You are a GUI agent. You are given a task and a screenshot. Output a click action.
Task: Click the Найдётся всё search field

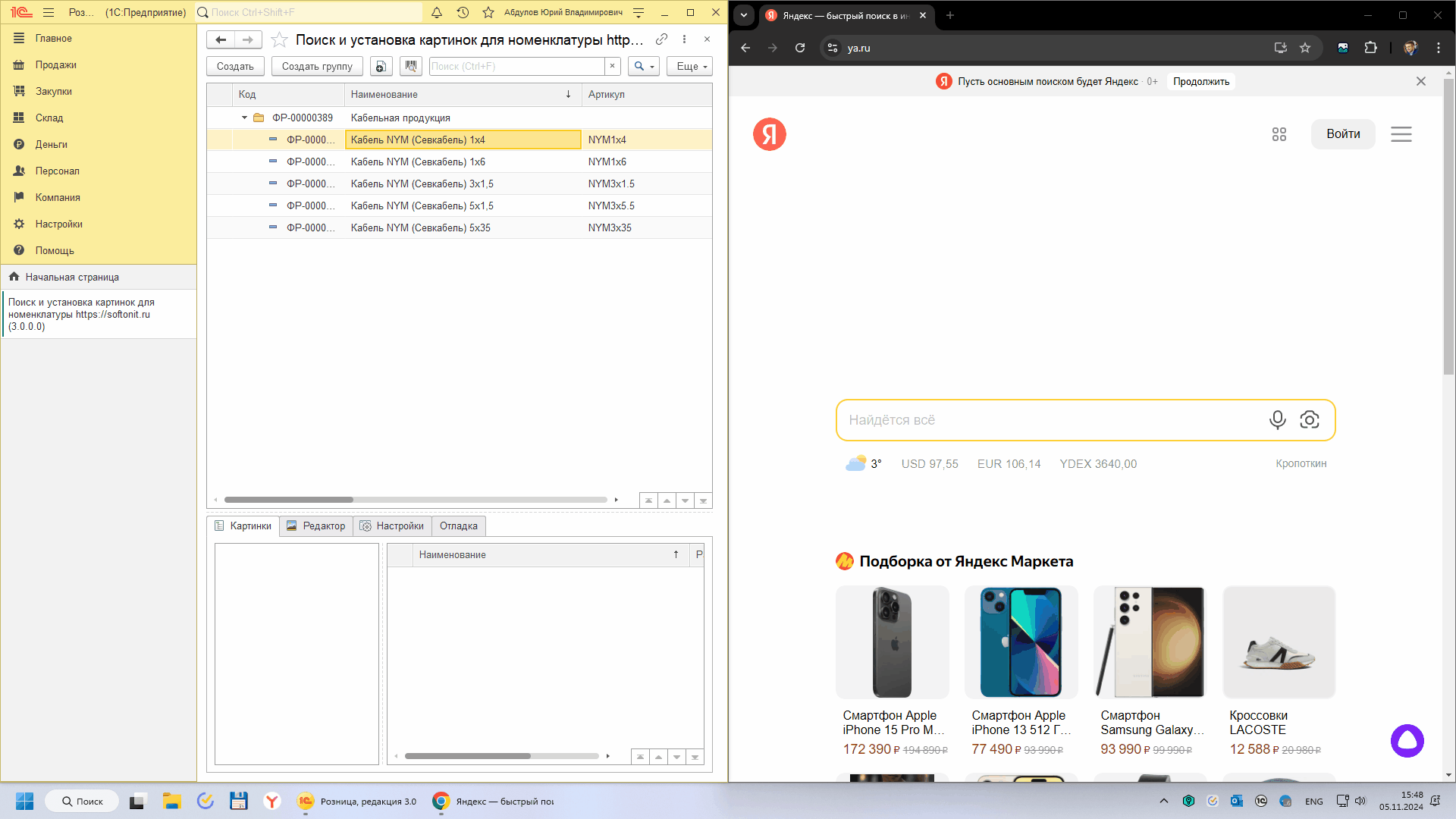(x=1046, y=419)
